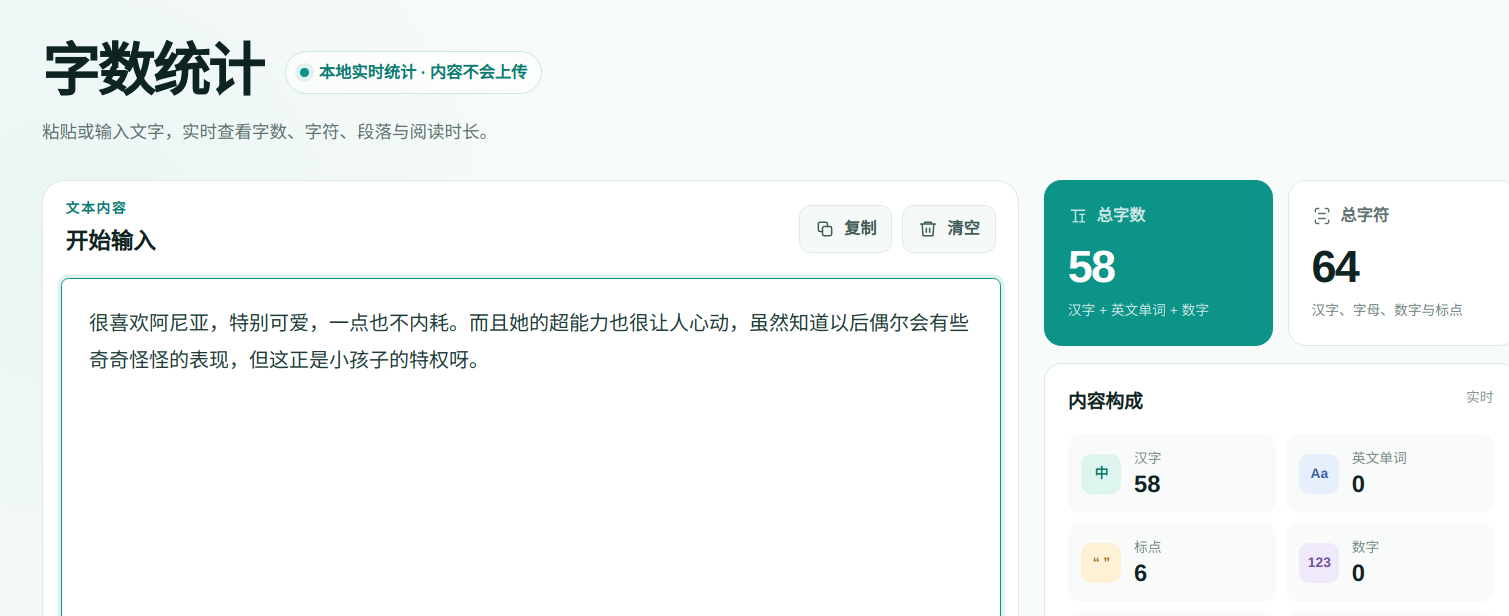Select the 总字数 58 card
The image size is (1509, 616).
coord(1158,263)
